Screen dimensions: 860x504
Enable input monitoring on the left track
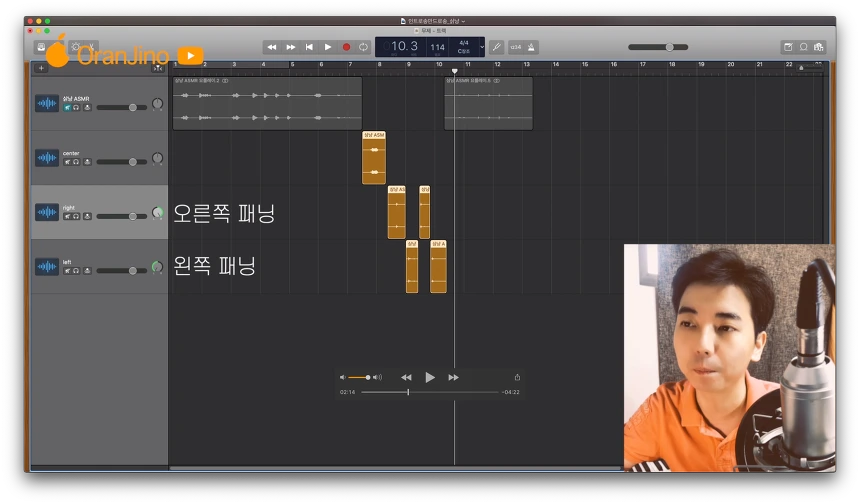pyautogui.click(x=87, y=270)
